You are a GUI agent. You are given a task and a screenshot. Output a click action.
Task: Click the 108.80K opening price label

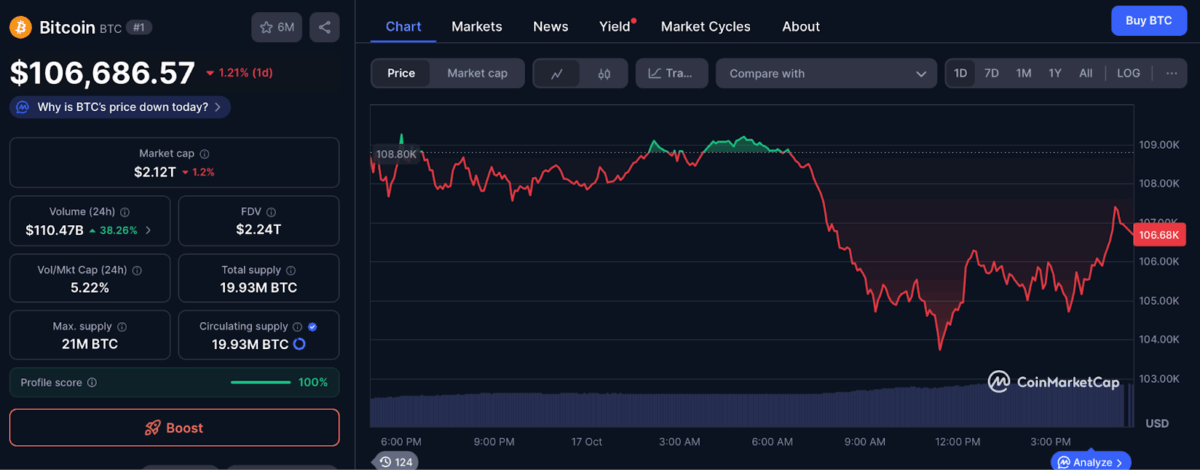(x=396, y=154)
